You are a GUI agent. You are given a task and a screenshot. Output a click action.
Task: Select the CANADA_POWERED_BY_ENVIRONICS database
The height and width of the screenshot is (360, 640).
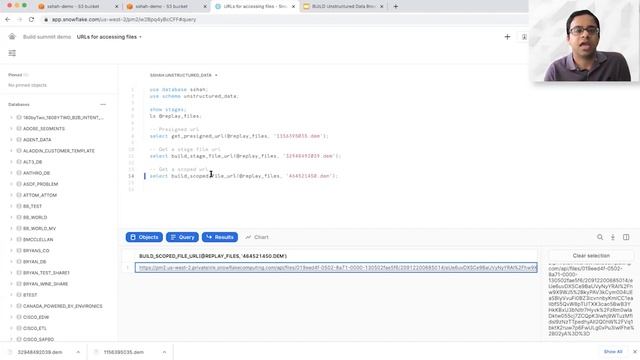(62, 306)
